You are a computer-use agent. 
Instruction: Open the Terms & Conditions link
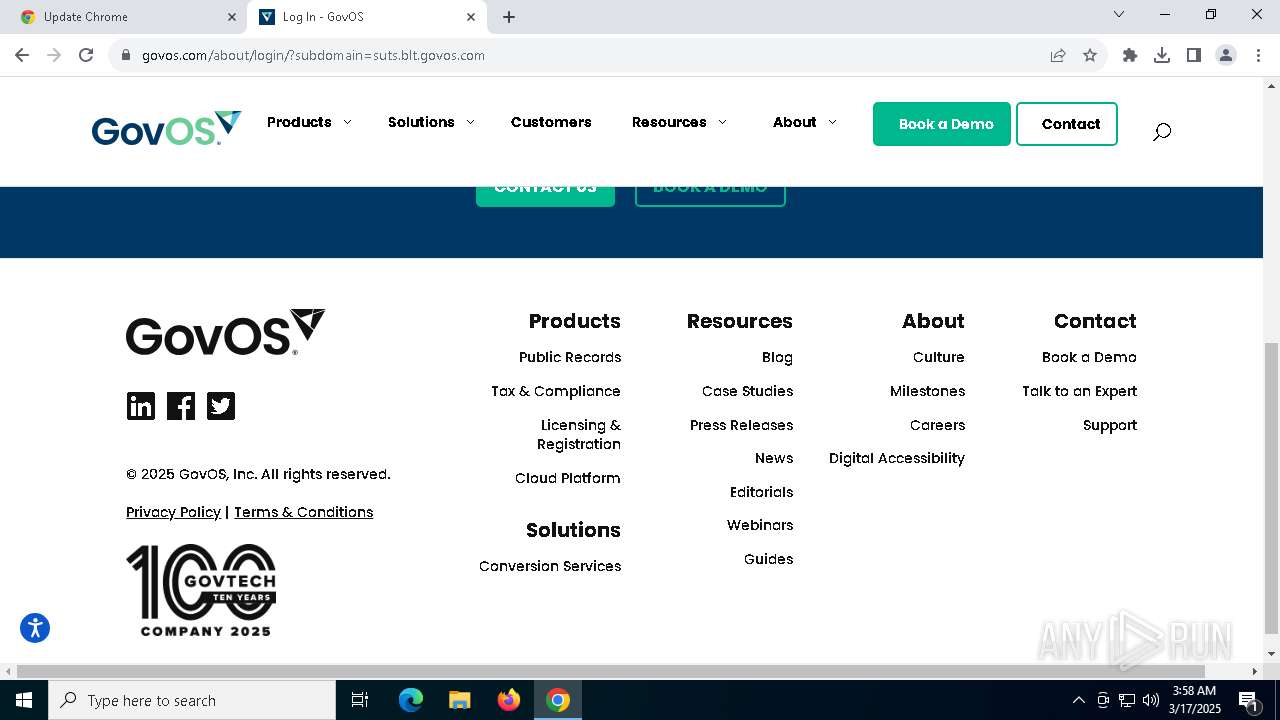303,512
